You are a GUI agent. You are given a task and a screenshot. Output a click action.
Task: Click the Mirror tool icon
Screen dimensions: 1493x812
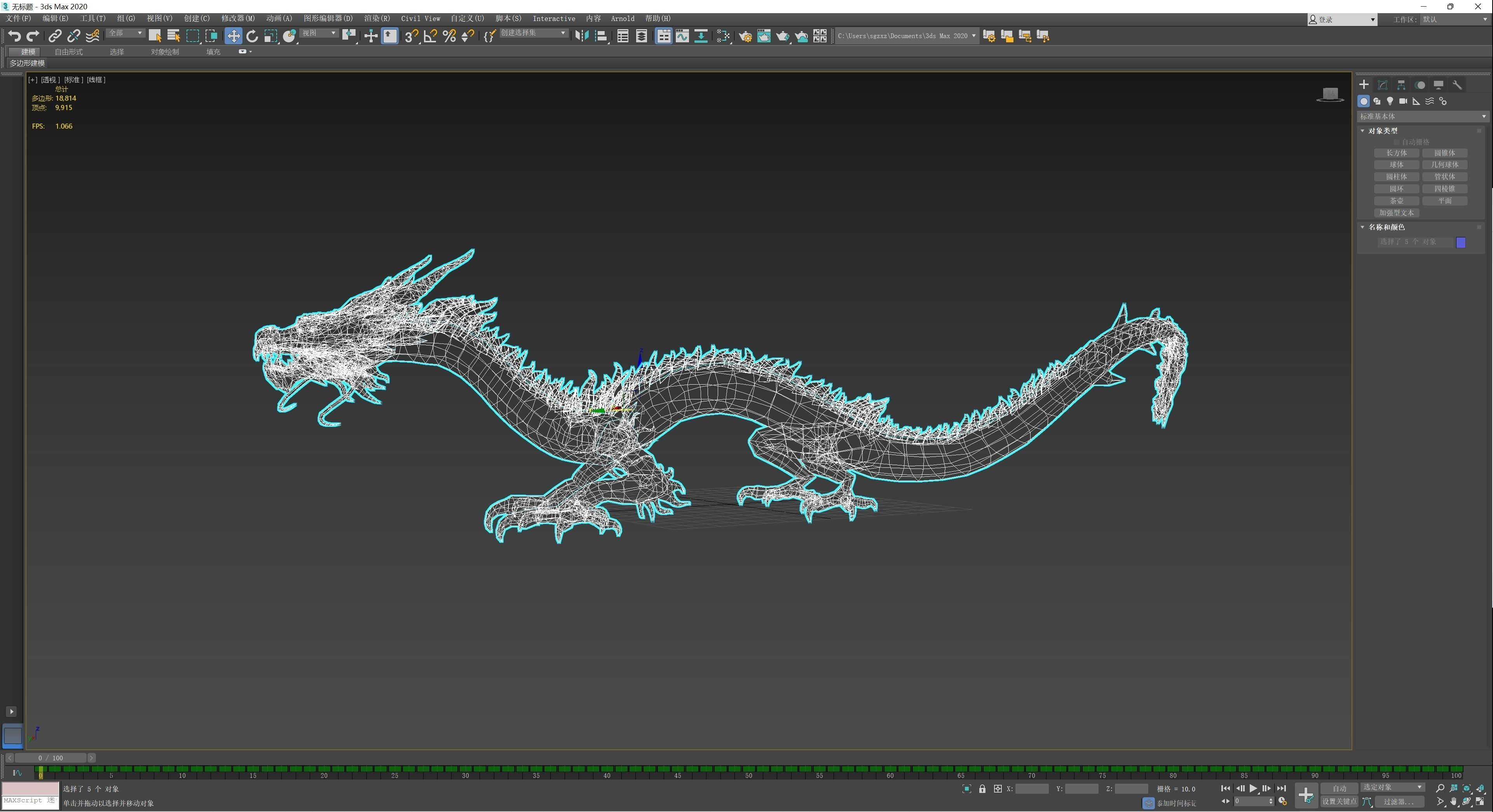581,36
